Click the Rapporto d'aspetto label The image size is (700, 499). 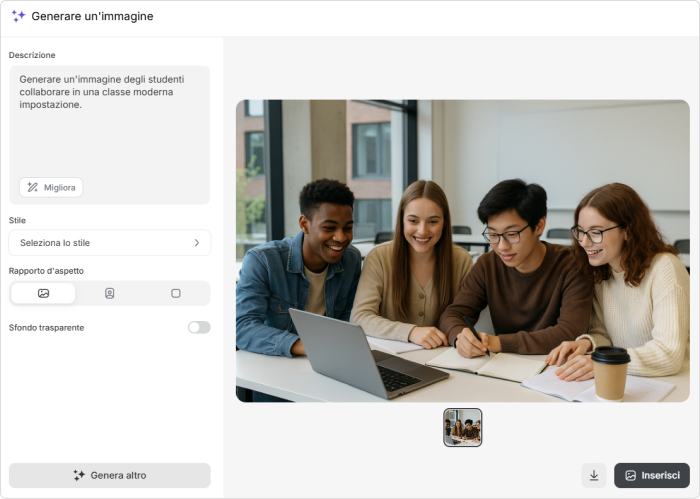(46, 271)
